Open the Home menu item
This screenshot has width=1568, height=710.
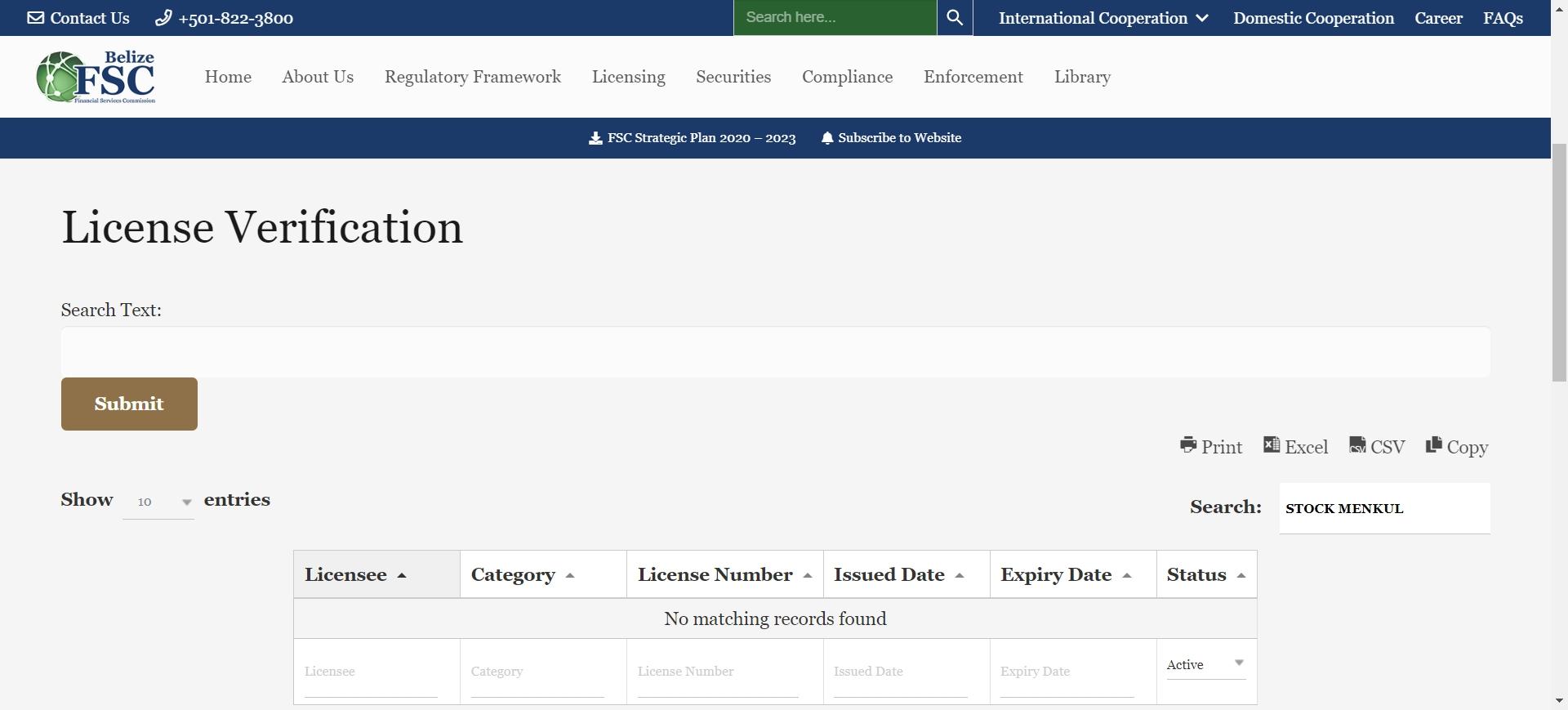pos(228,77)
